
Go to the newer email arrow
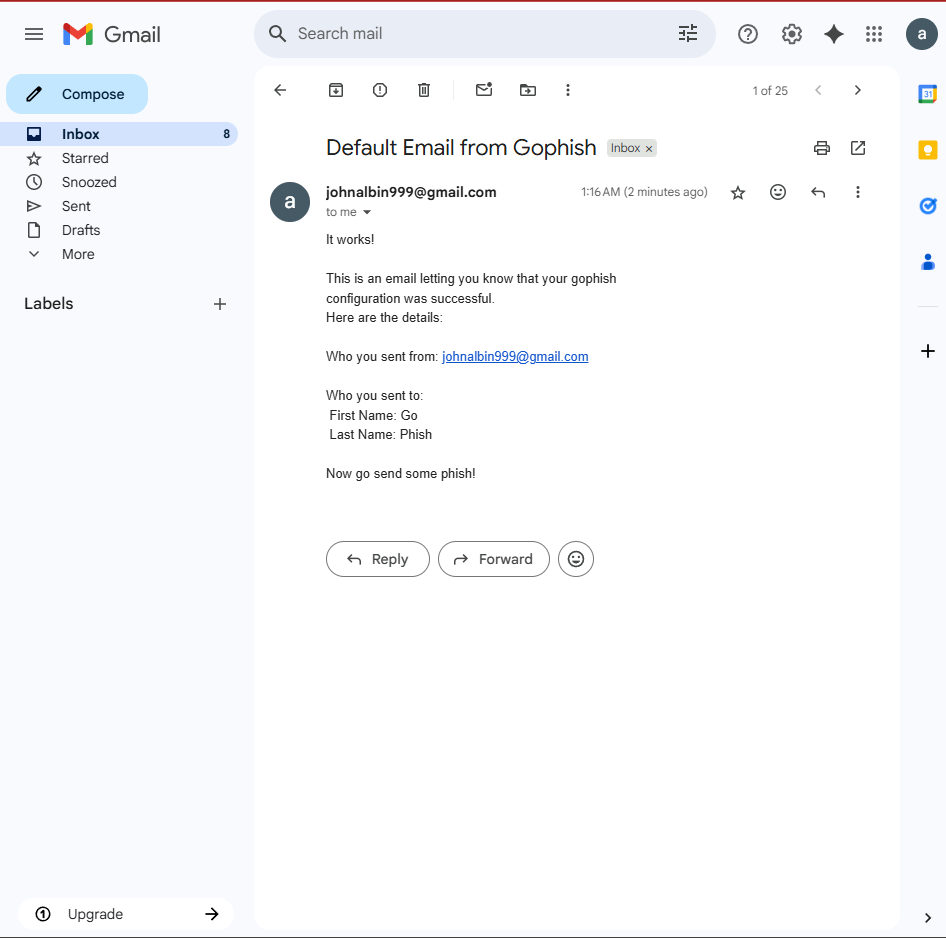(818, 90)
